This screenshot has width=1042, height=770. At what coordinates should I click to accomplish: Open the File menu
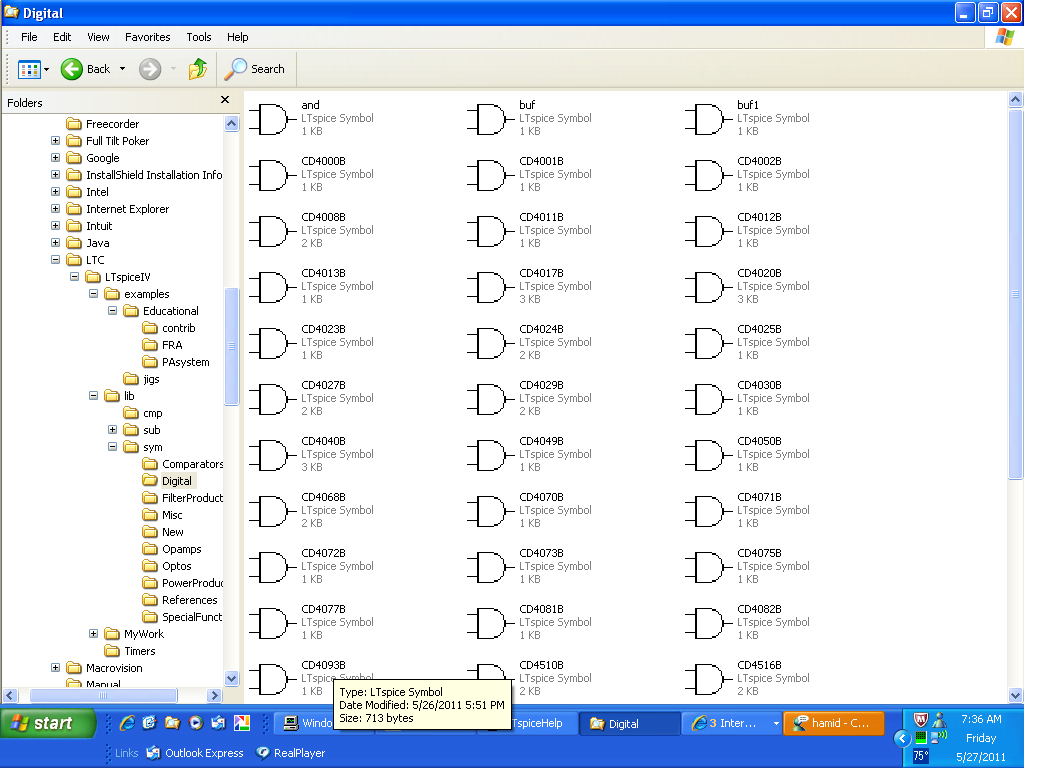29,37
